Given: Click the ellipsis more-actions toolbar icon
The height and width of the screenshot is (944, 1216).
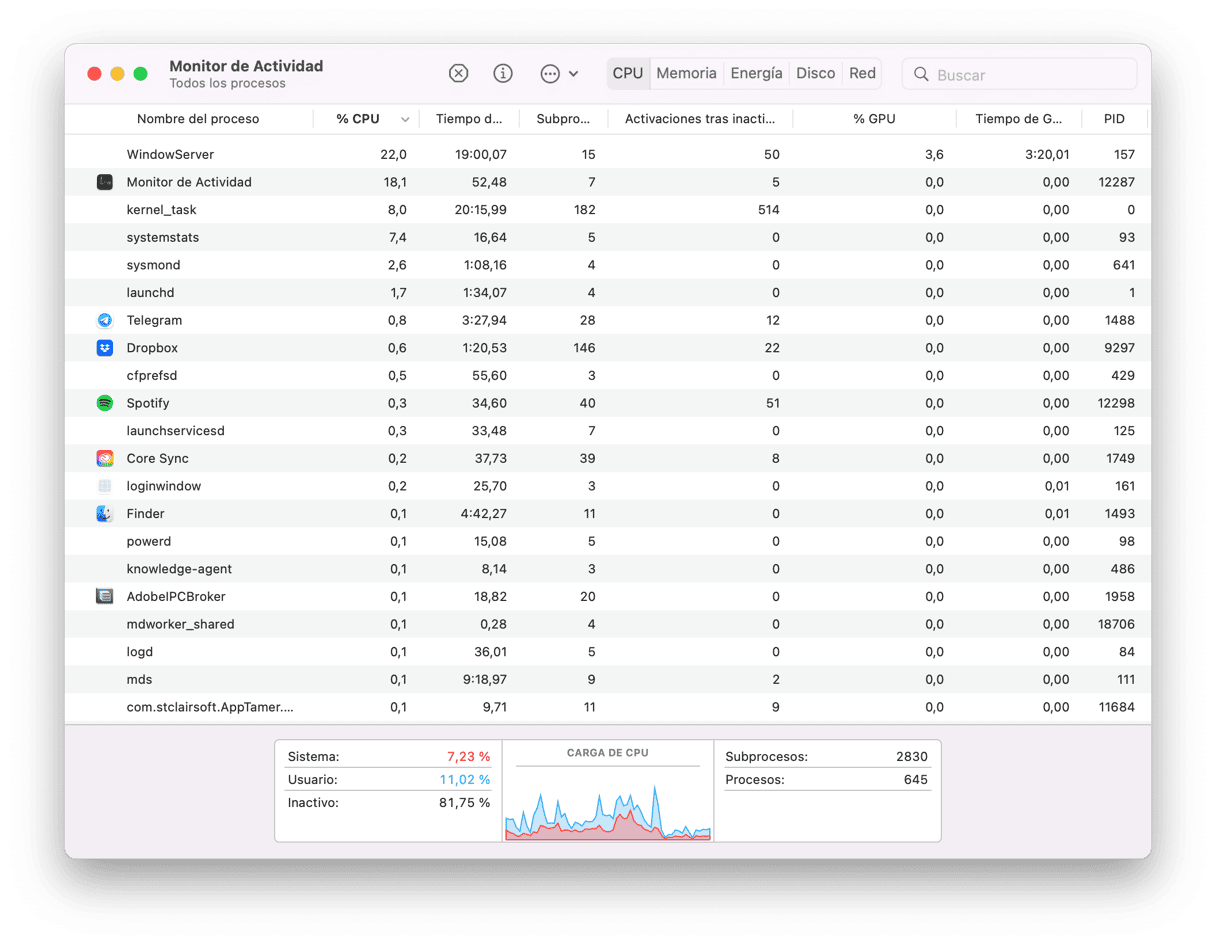Looking at the screenshot, I should pos(549,74).
